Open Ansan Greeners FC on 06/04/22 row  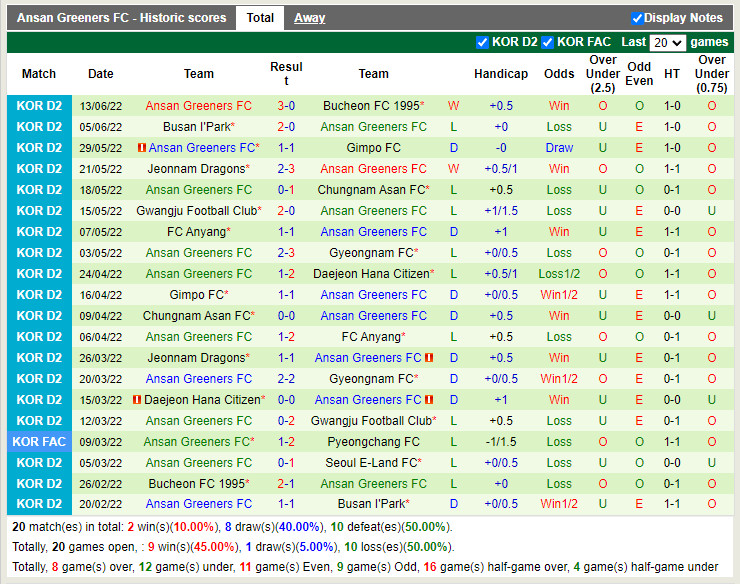pyautogui.click(x=199, y=337)
